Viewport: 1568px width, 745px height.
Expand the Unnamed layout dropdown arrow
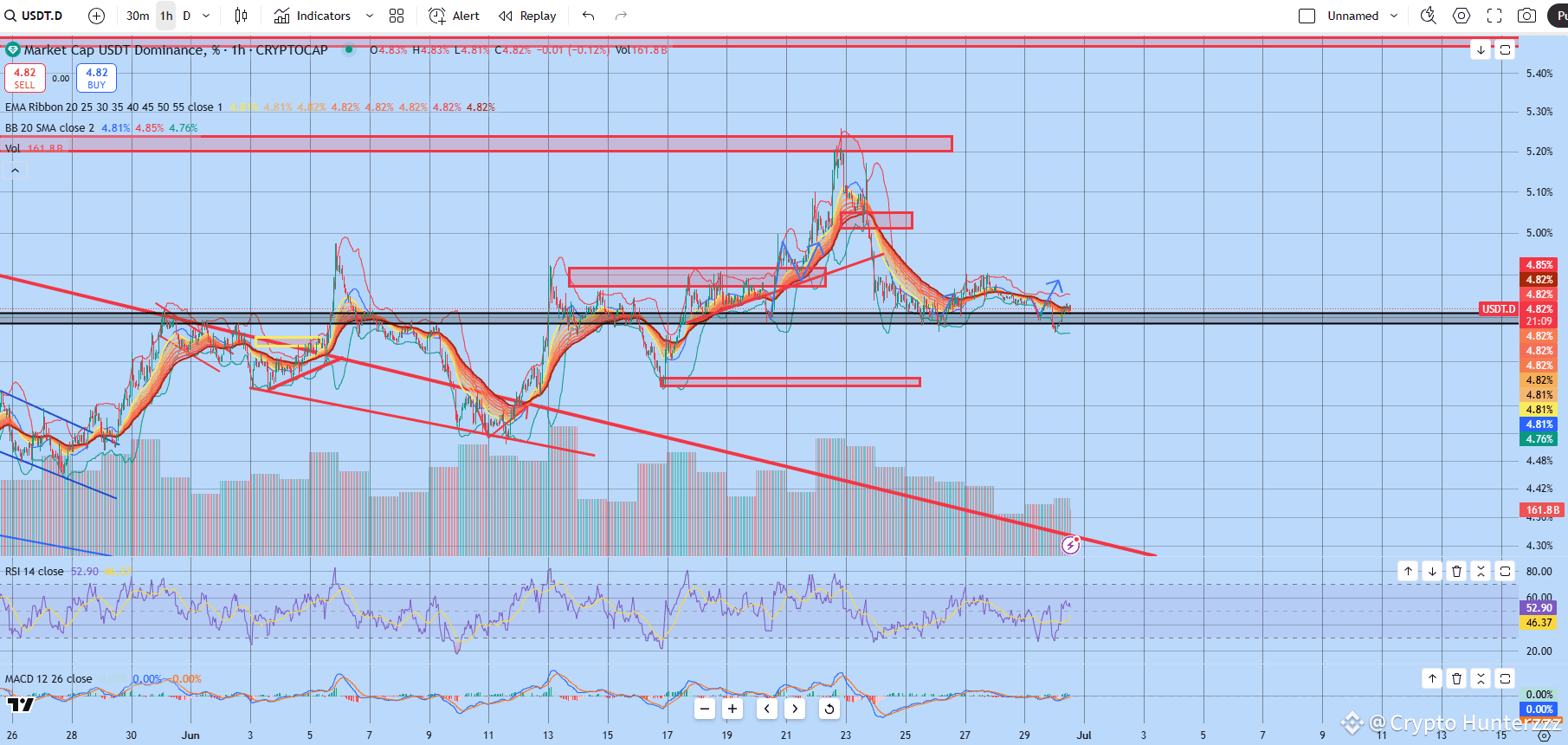1394,16
